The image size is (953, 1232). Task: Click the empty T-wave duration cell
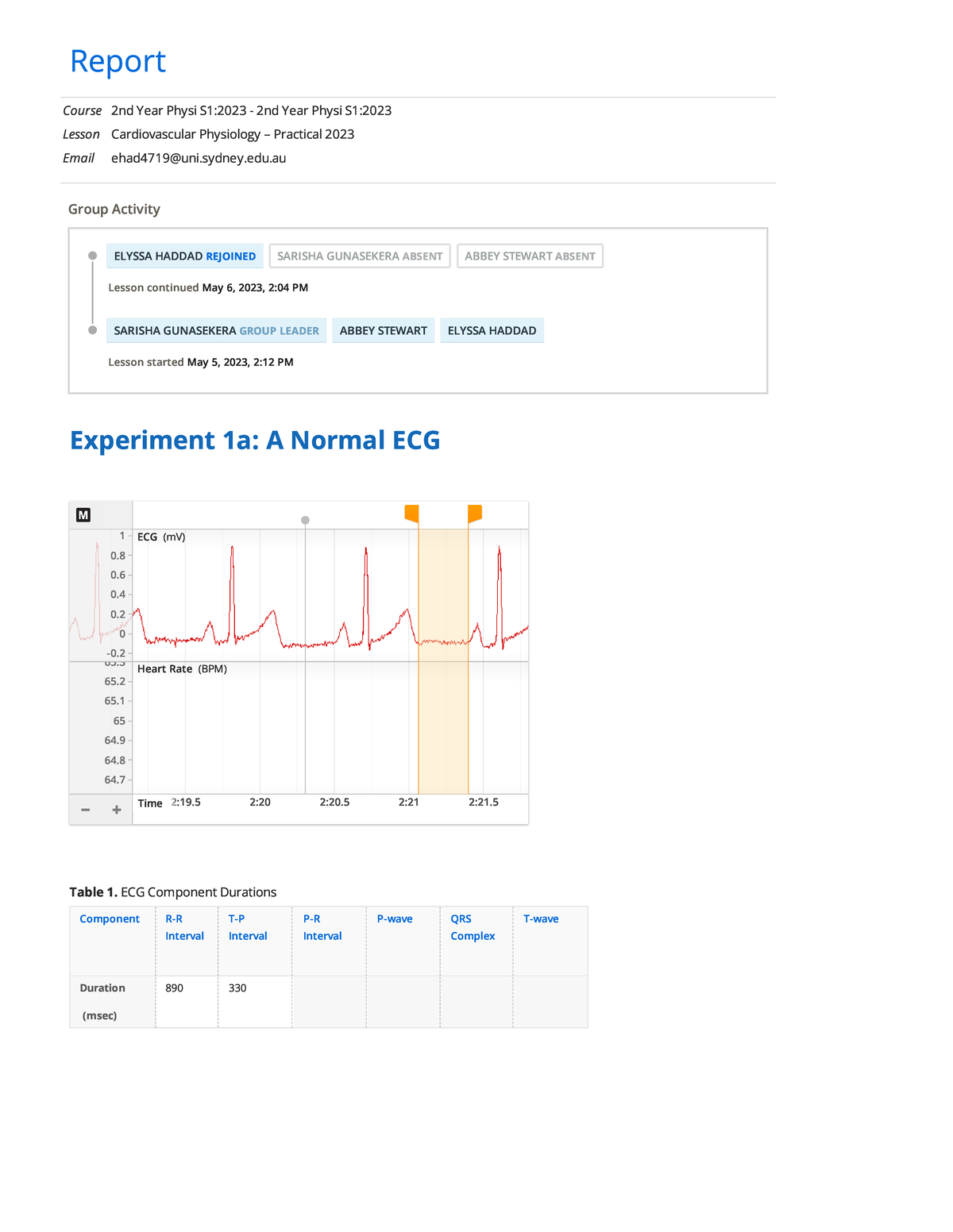click(550, 1002)
